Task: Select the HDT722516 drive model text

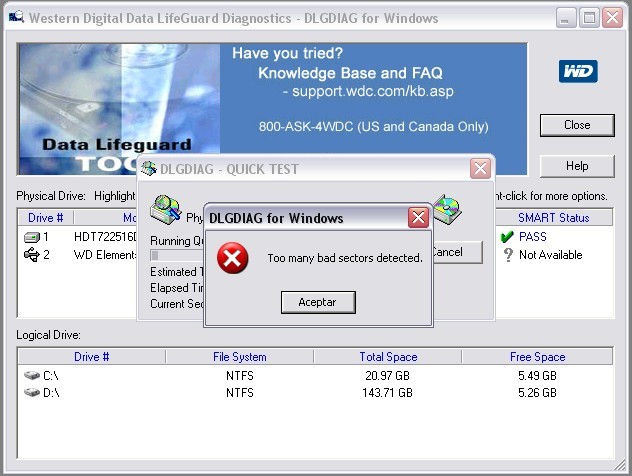Action: 105,237
